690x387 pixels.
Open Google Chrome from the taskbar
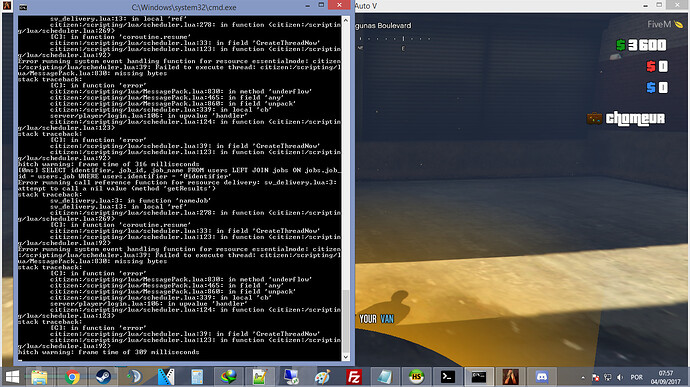tap(72, 377)
